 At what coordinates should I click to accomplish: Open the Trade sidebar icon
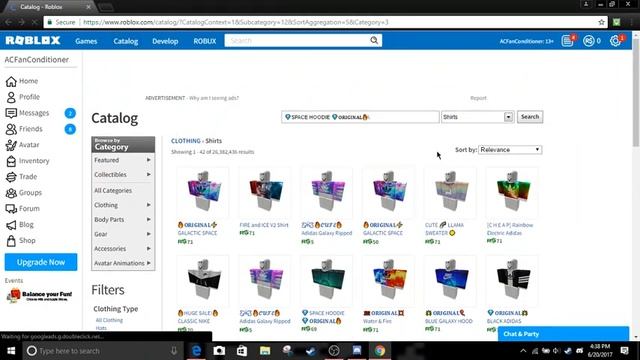[11, 177]
